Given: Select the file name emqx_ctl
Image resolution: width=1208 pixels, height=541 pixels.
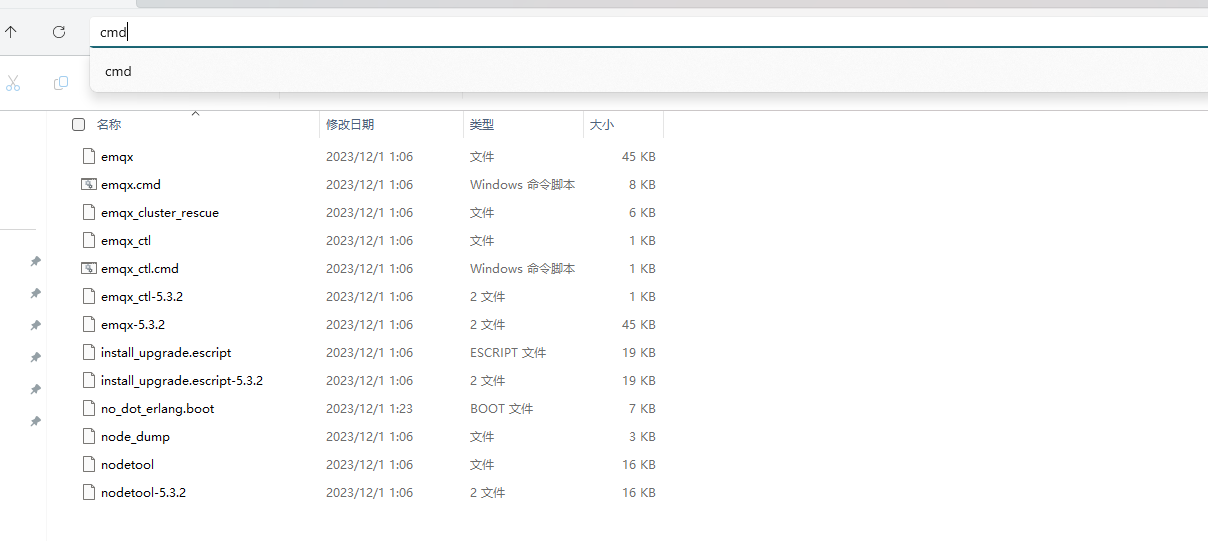Looking at the screenshot, I should tap(126, 241).
